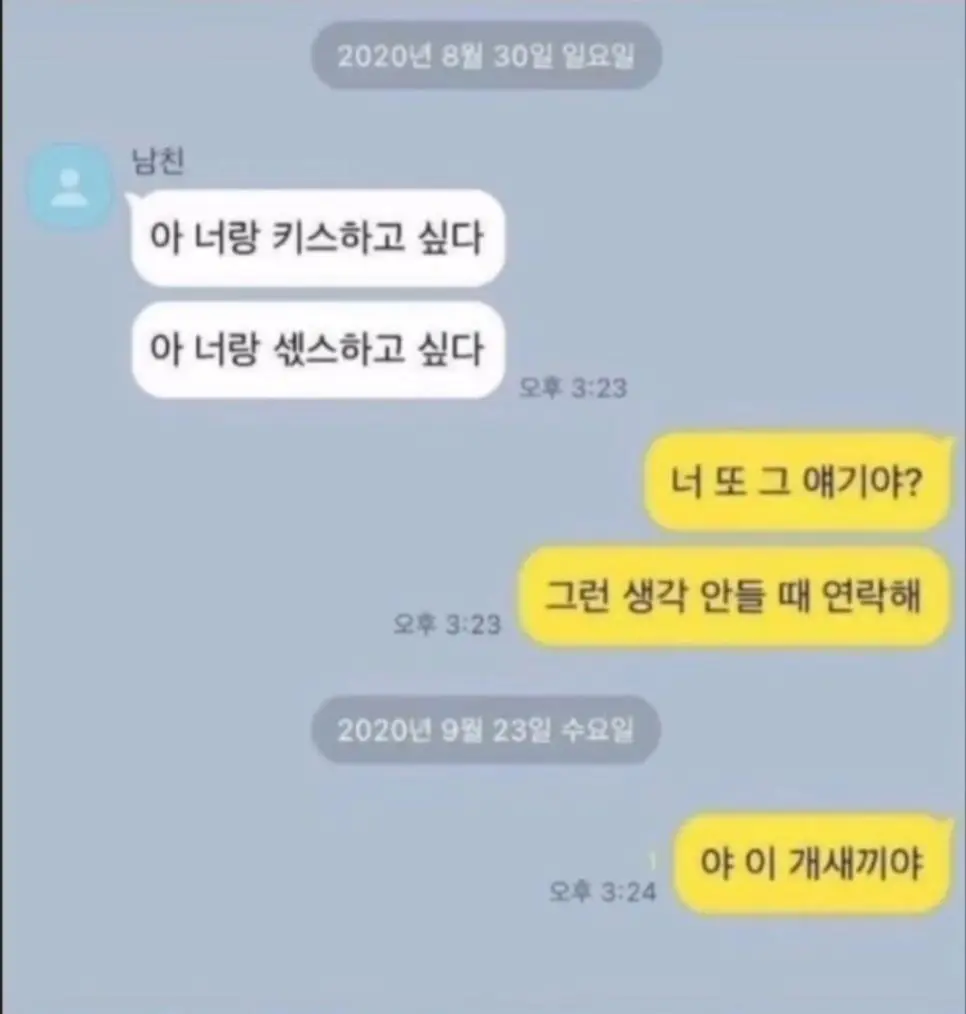
Task: Tap the word 개새끼야 in the last message
Action: [856, 863]
